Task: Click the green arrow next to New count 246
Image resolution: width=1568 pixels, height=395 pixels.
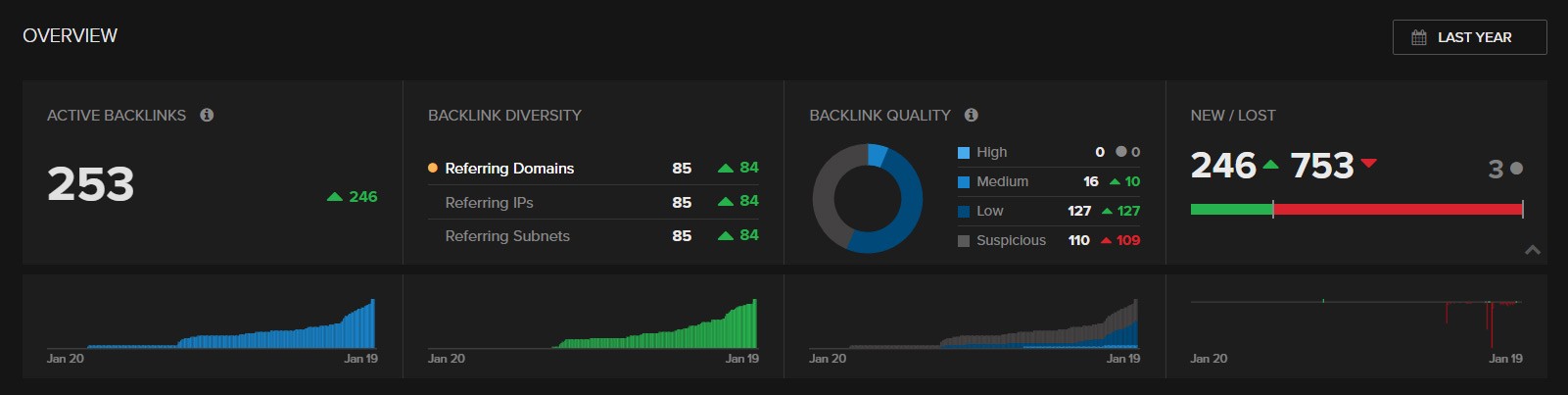Action: click(x=1271, y=165)
